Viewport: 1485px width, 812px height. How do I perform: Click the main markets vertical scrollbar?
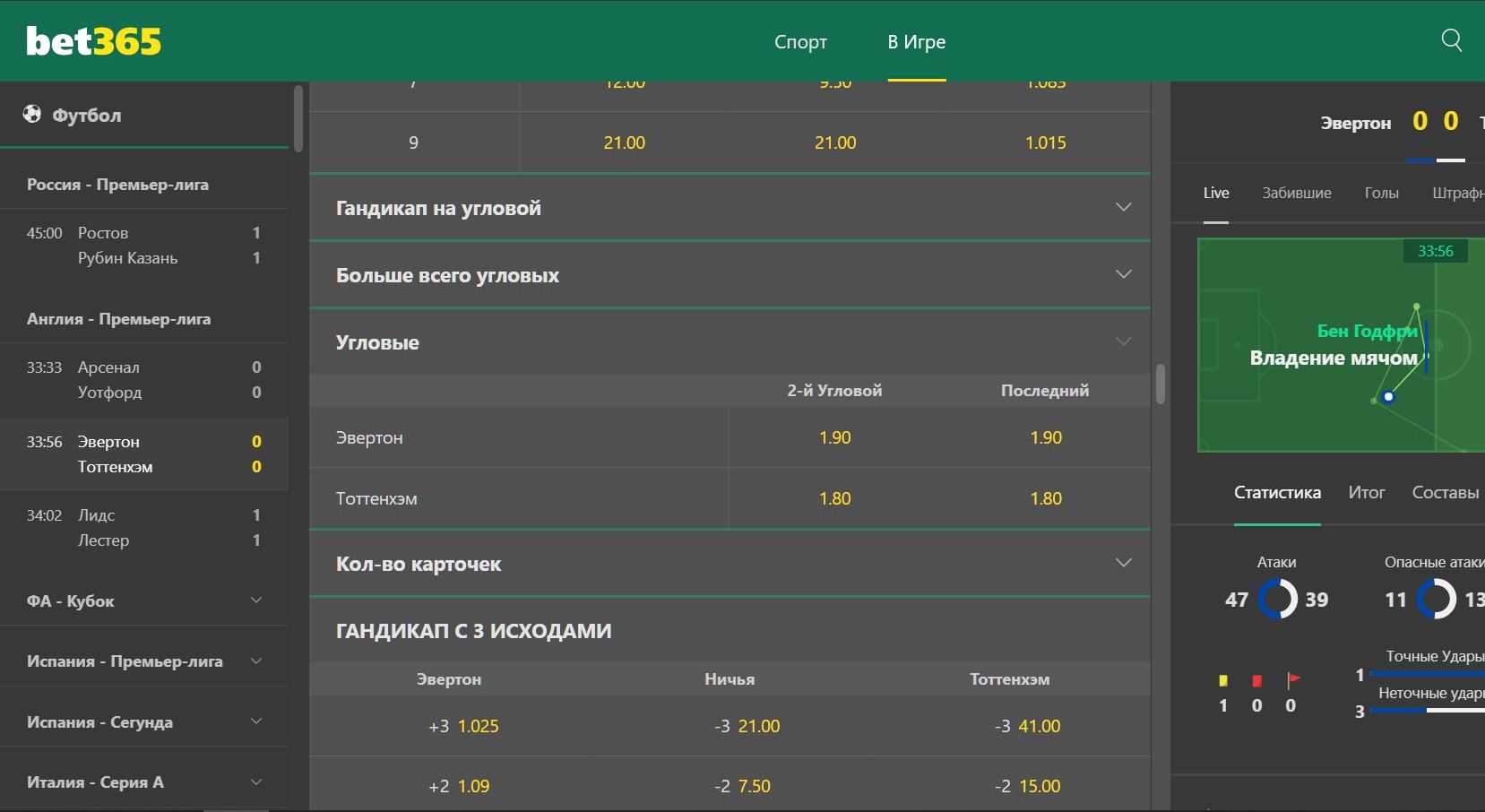pos(1161,384)
